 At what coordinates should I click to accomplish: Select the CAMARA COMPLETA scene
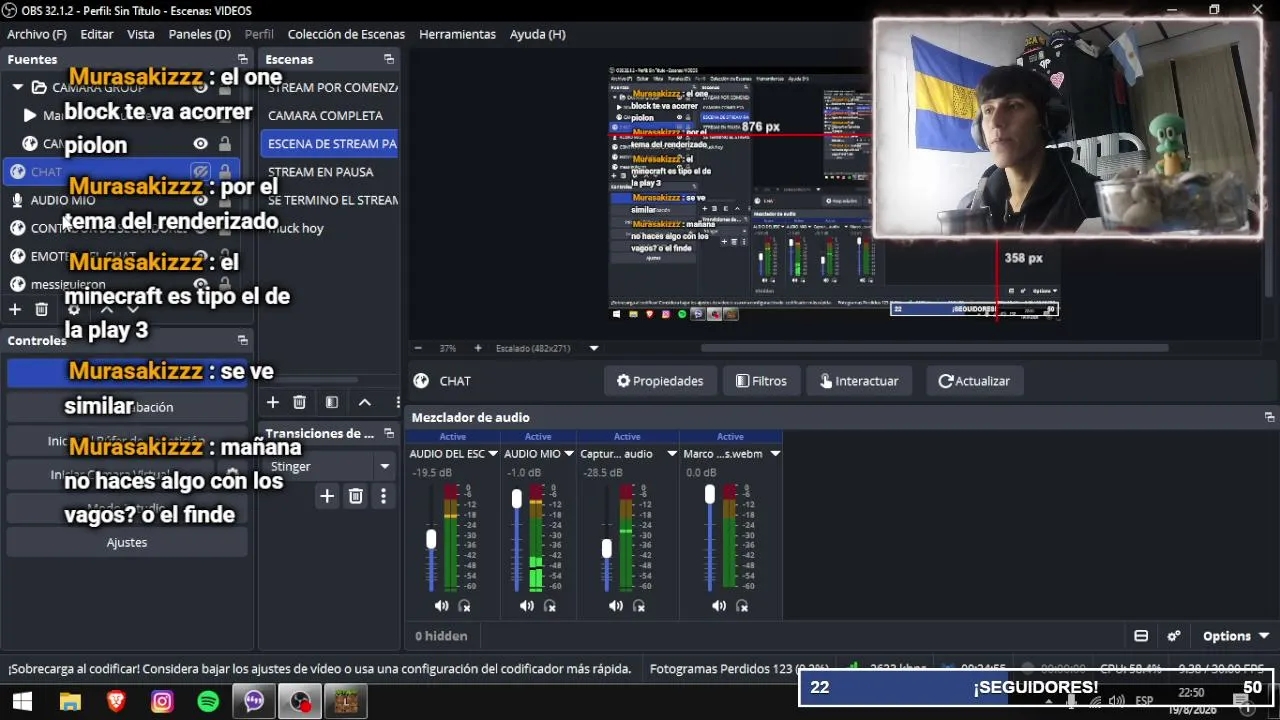329,116
